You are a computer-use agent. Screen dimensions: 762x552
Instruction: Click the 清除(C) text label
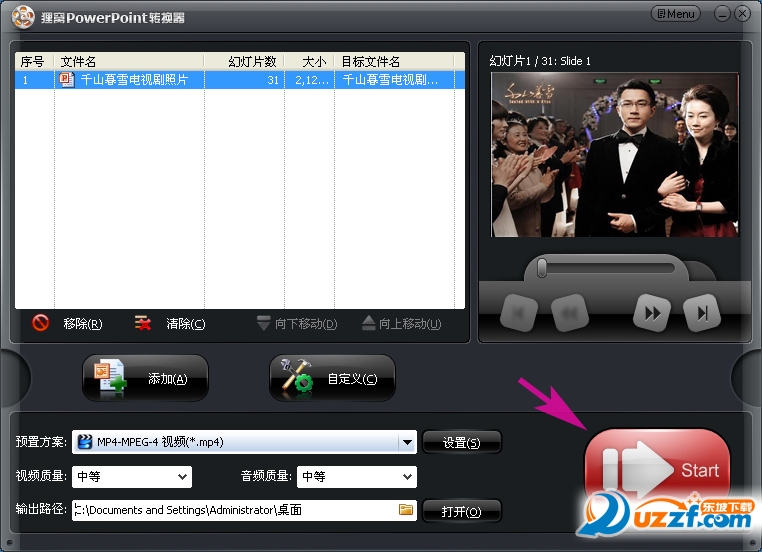coord(186,324)
